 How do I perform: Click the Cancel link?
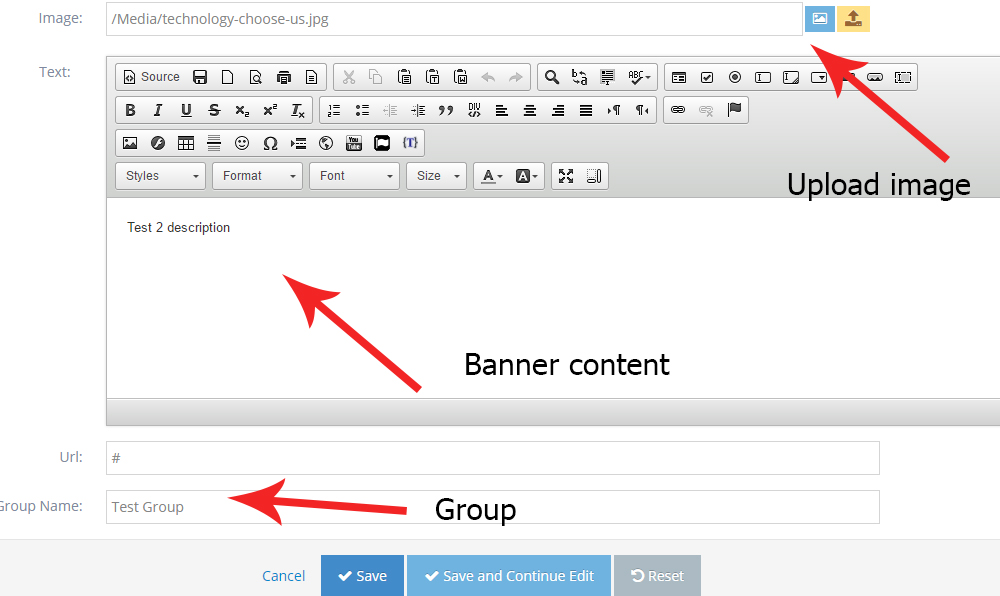(283, 575)
